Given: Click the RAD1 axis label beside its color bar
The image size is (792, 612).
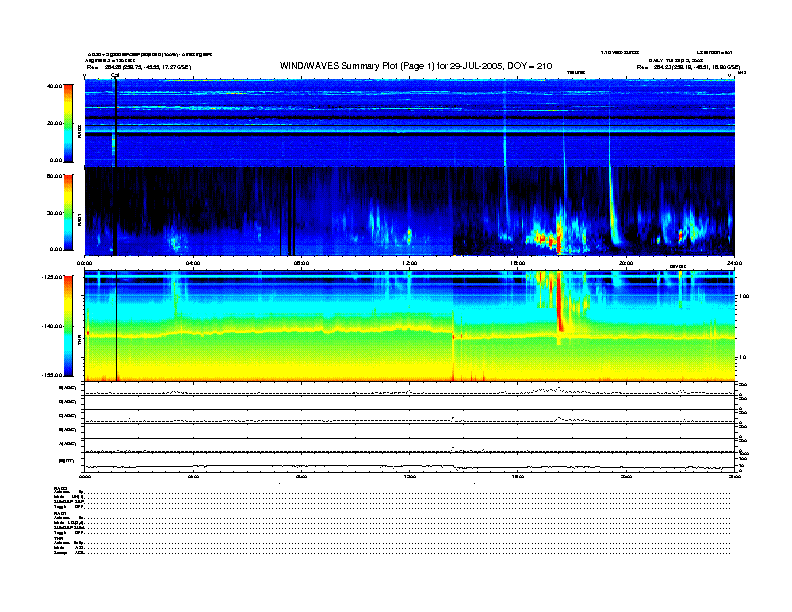Looking at the screenshot, I should coord(80,218).
